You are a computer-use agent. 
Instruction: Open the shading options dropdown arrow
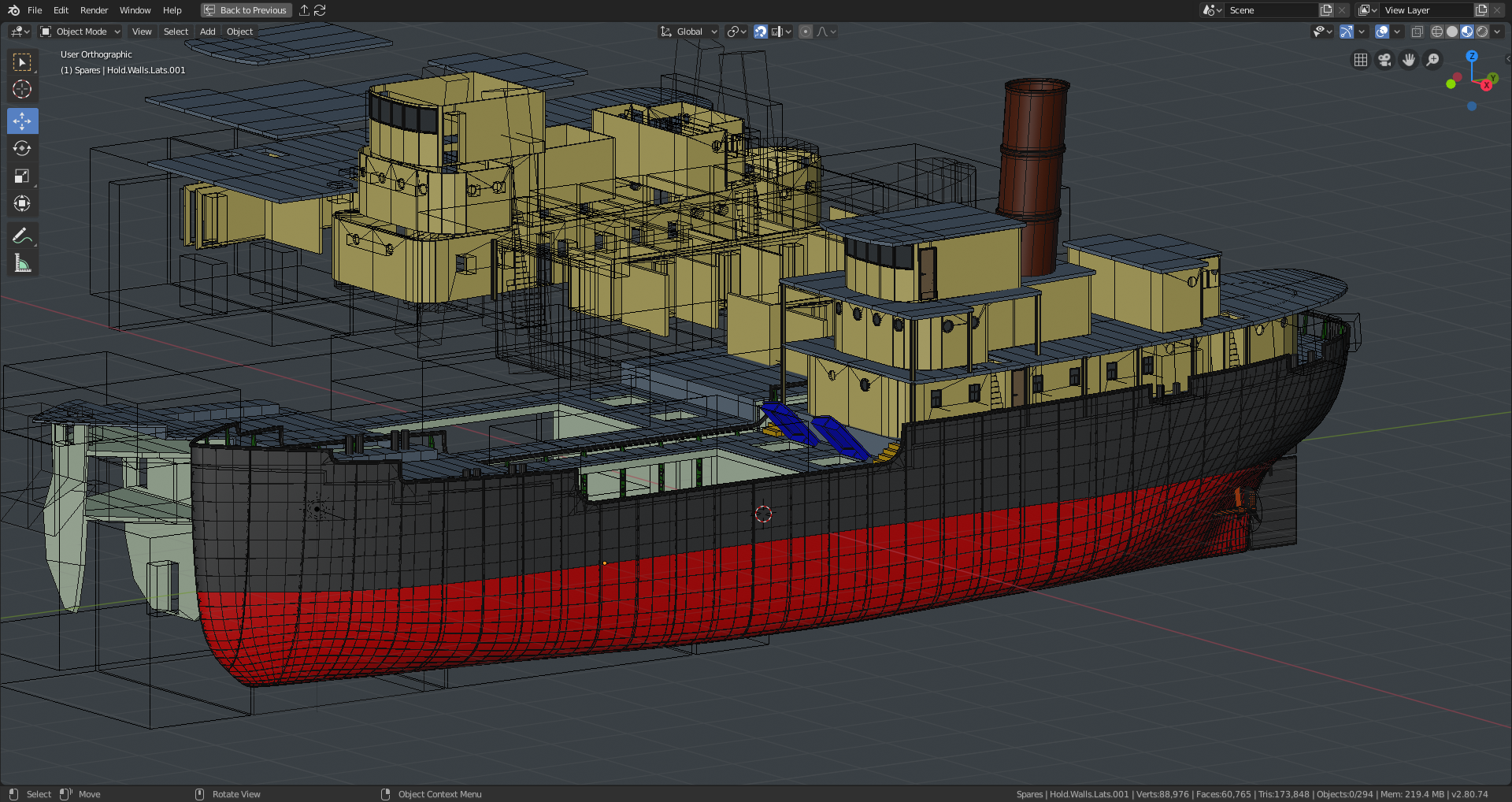(1498, 32)
